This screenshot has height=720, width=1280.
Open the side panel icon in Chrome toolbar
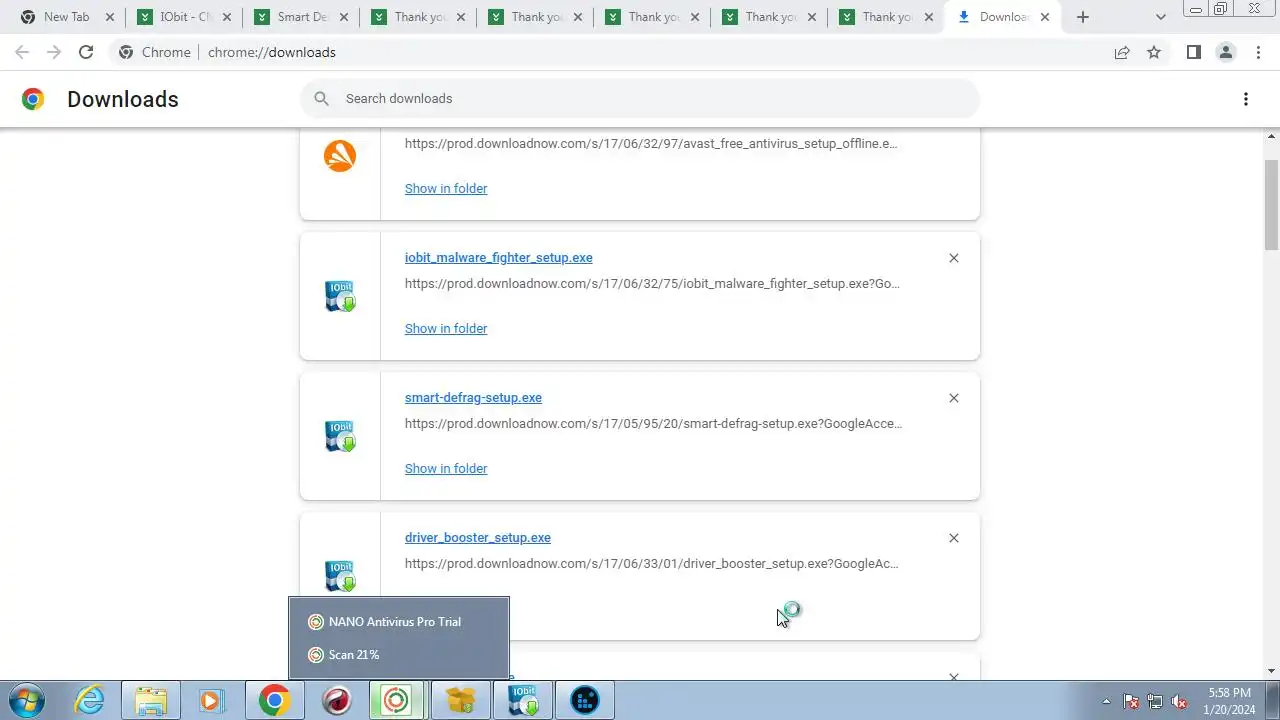coord(1193,52)
